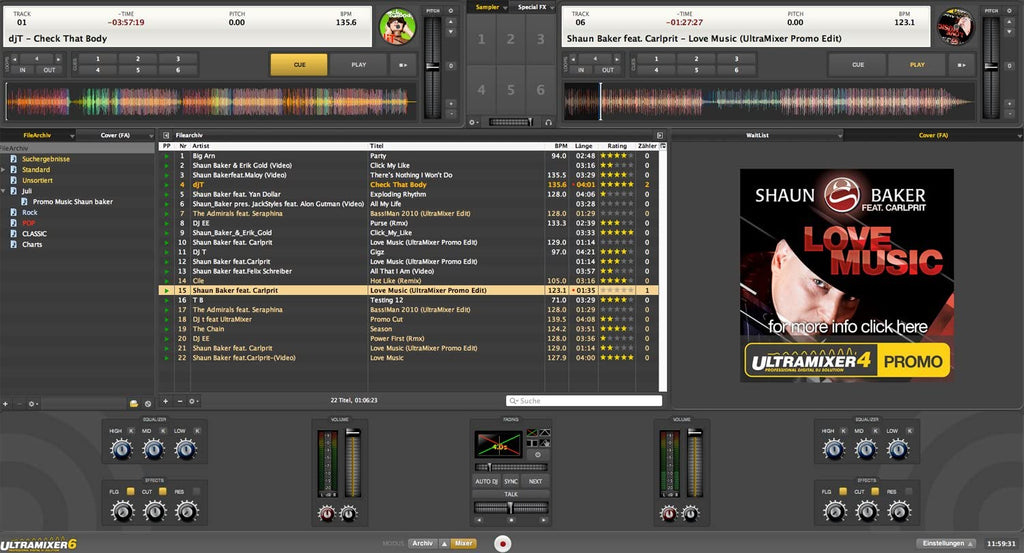Select the crossfade curve icon in Fading
The height and width of the screenshot is (553, 1024).
tap(532, 433)
